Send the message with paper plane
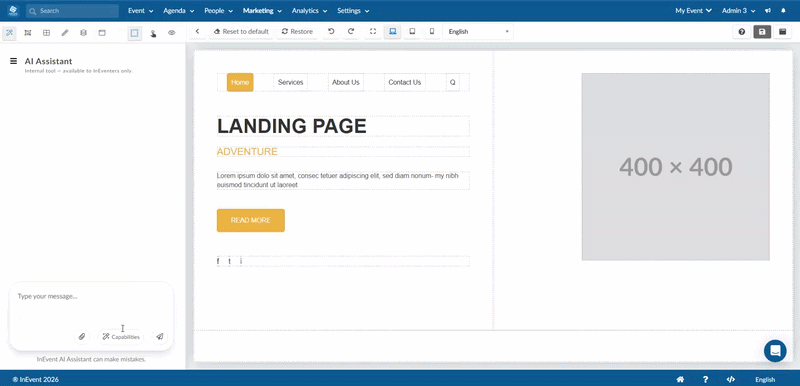The height and width of the screenshot is (386, 800). (x=160, y=337)
